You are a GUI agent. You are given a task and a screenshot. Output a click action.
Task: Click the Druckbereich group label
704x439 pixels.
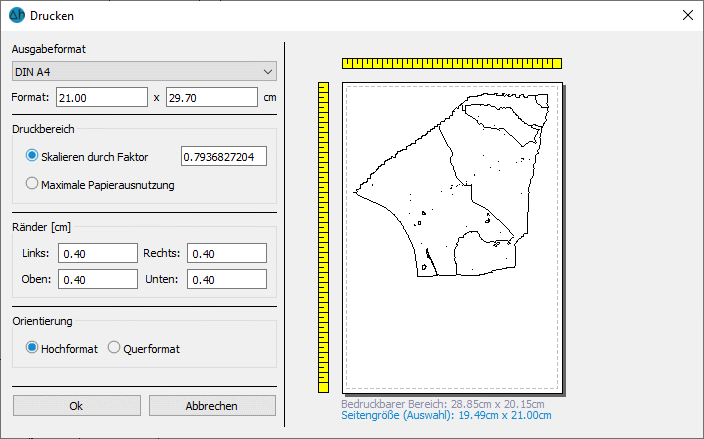43,129
